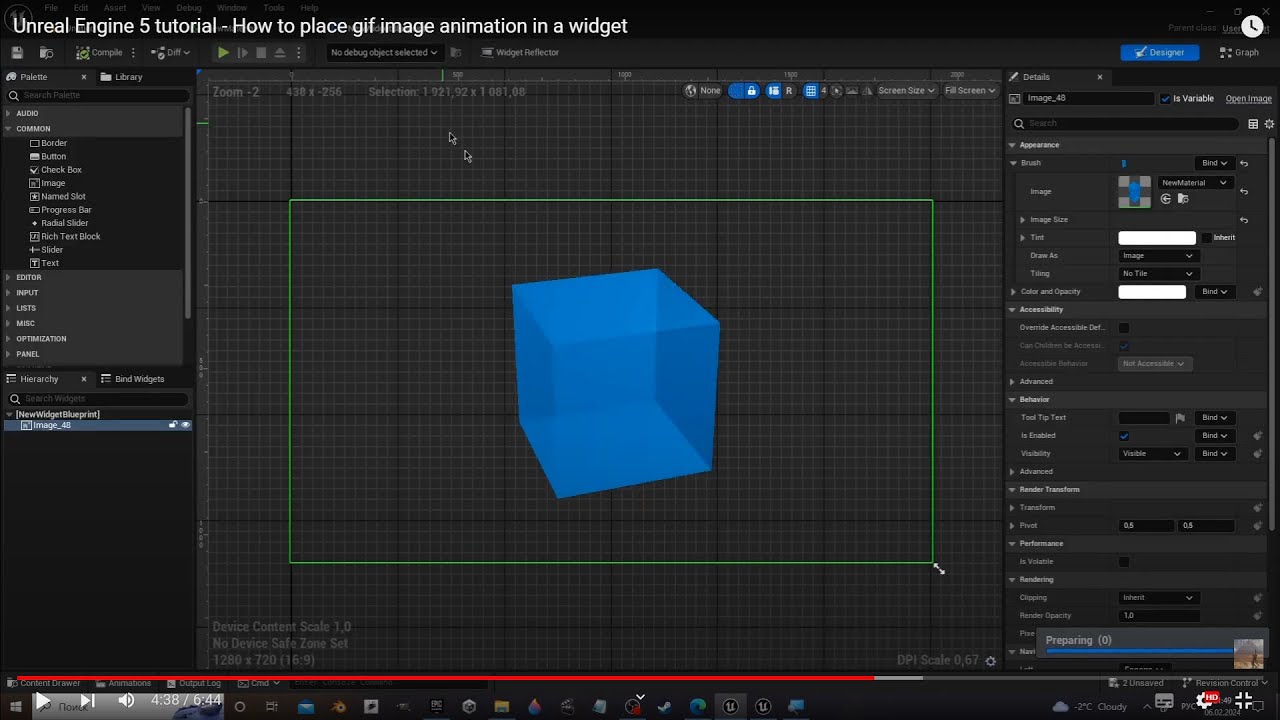This screenshot has width=1280, height=720.
Task: Open the Visibility dropdown set to Visible
Action: click(1152, 454)
